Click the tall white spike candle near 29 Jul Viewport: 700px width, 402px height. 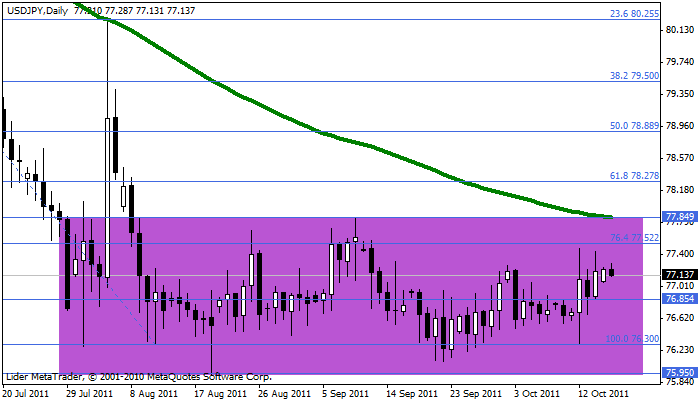pyautogui.click(x=107, y=197)
